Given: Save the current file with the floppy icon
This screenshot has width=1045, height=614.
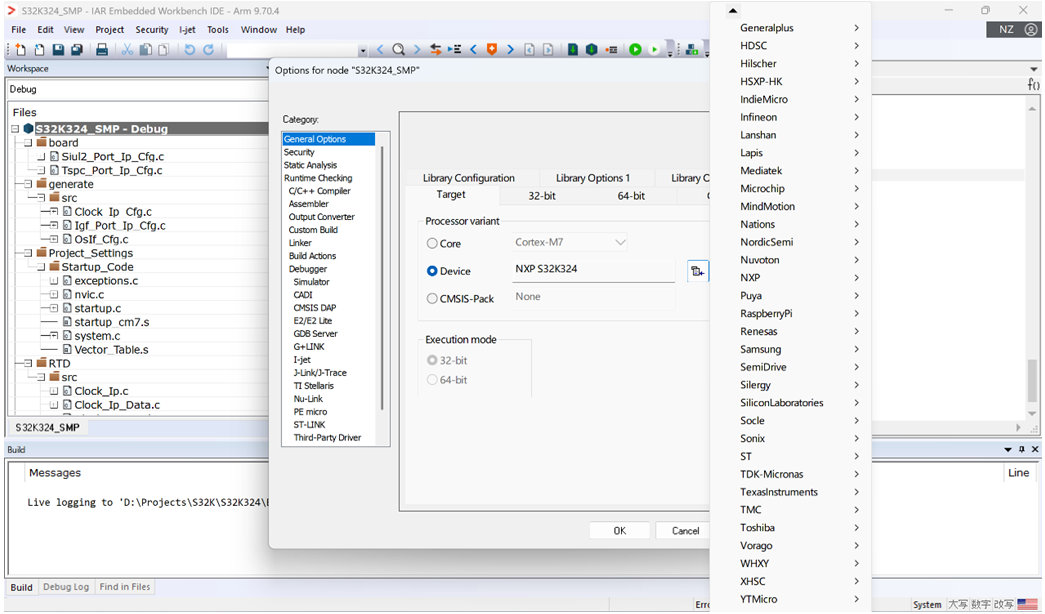Looking at the screenshot, I should click(58, 49).
